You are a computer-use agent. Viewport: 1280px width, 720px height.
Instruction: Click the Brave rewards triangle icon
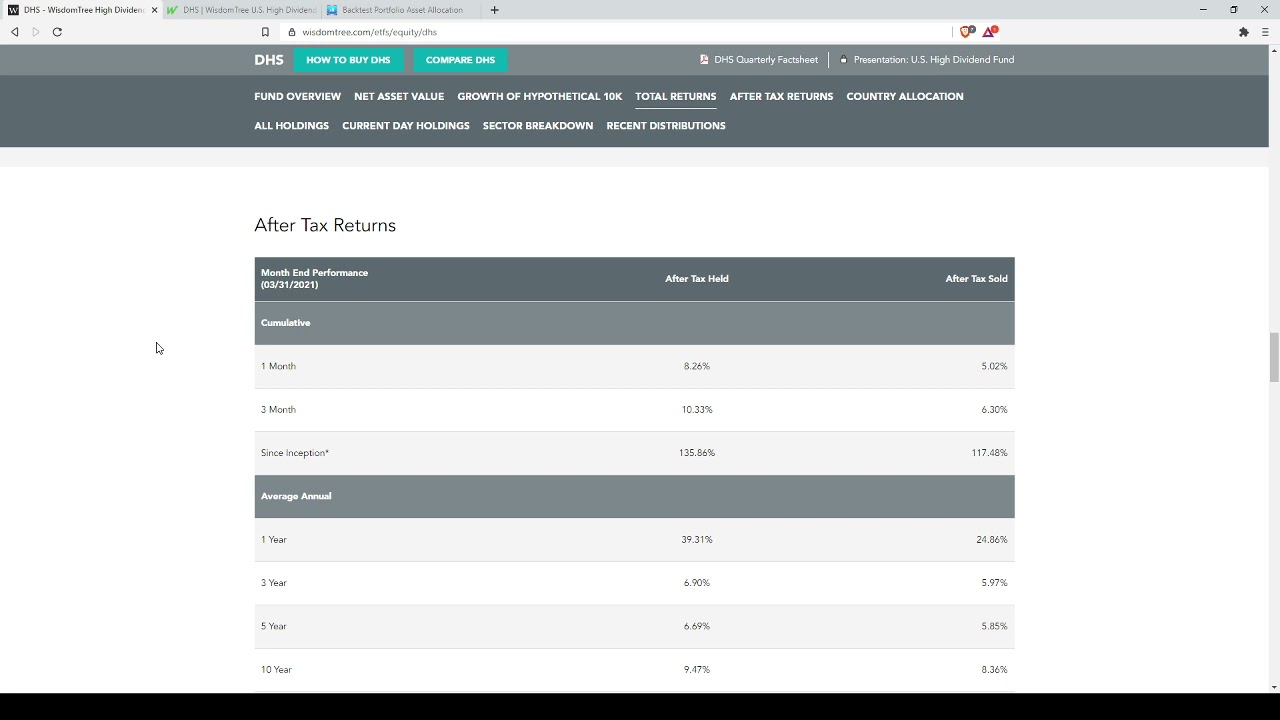coord(990,32)
